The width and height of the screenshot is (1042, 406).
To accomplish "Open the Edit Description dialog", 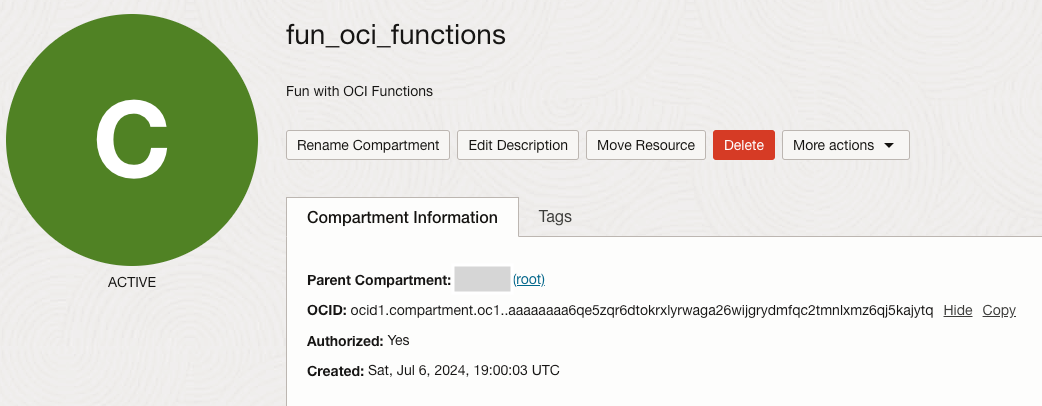I will [x=518, y=145].
